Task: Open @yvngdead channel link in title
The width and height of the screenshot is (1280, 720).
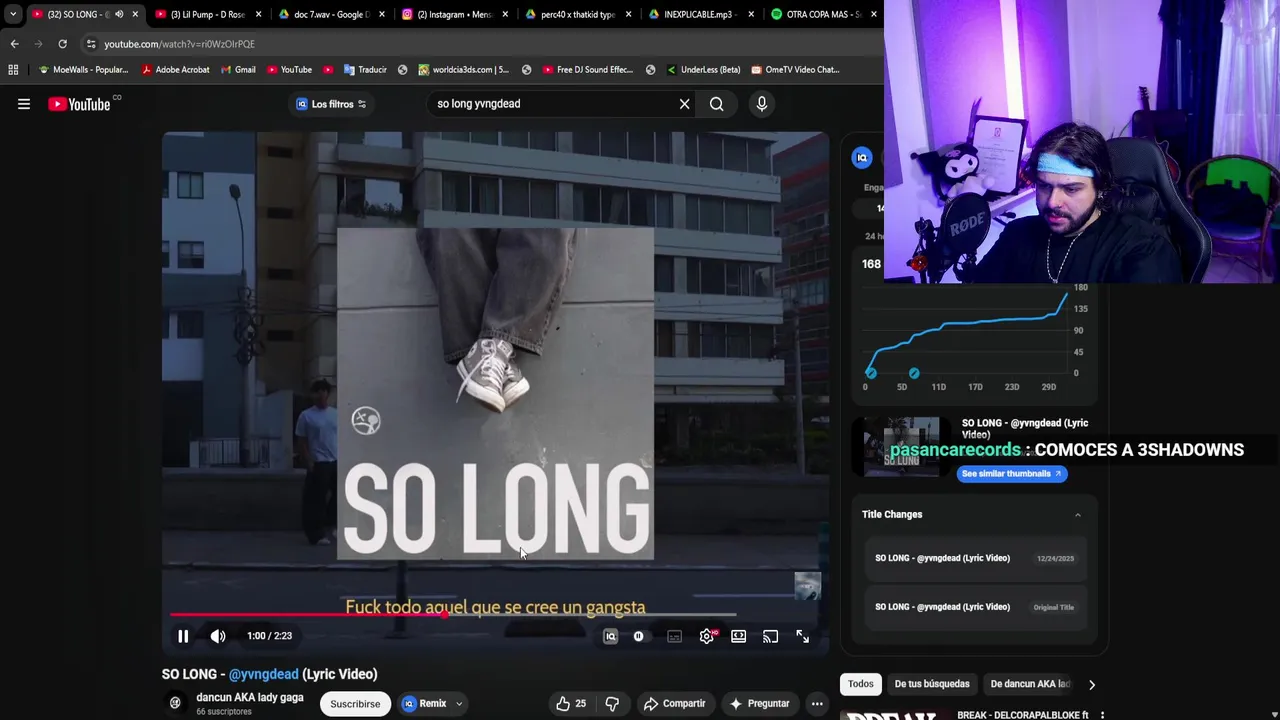Action: point(264,674)
